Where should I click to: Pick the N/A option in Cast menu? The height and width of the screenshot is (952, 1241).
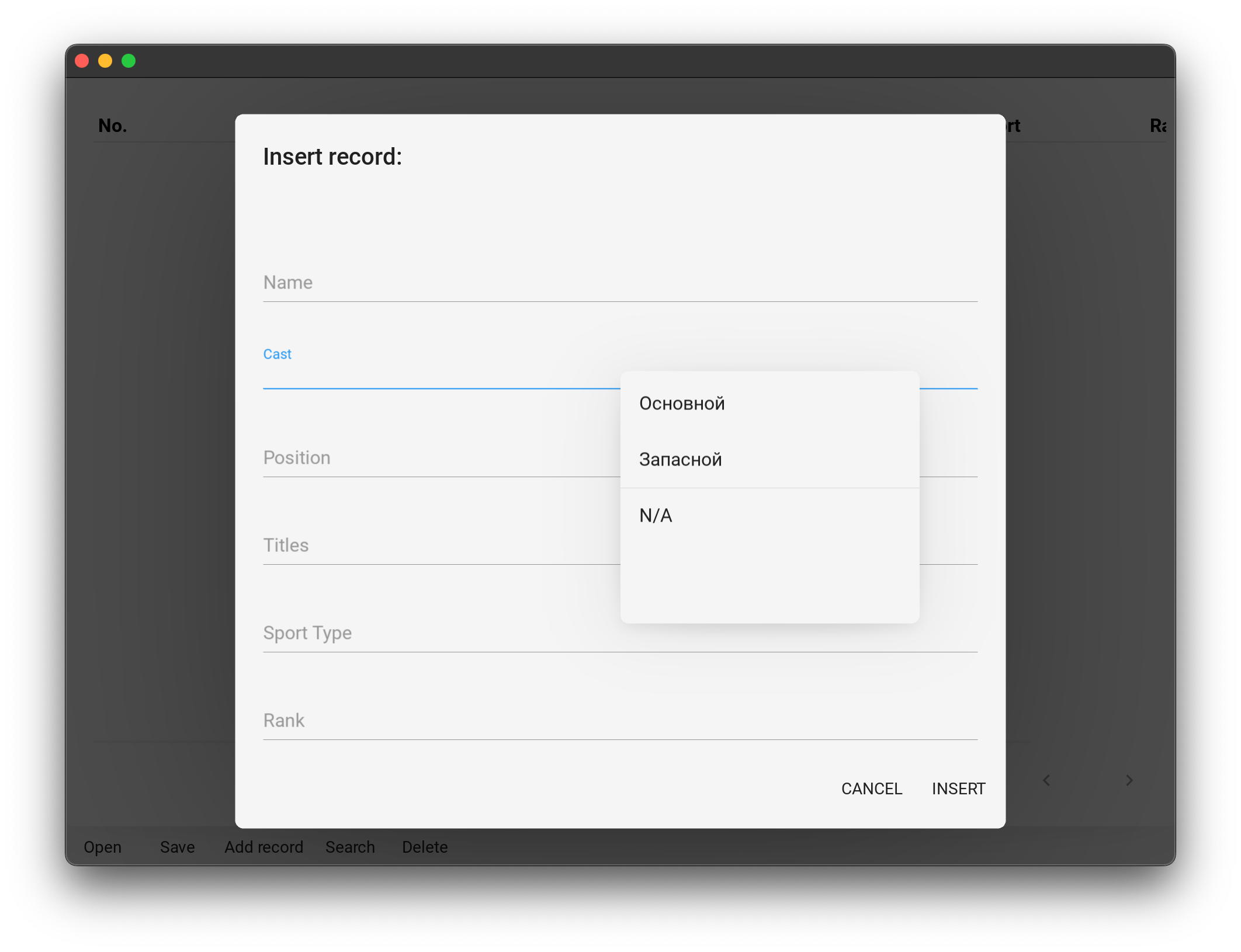click(x=656, y=516)
